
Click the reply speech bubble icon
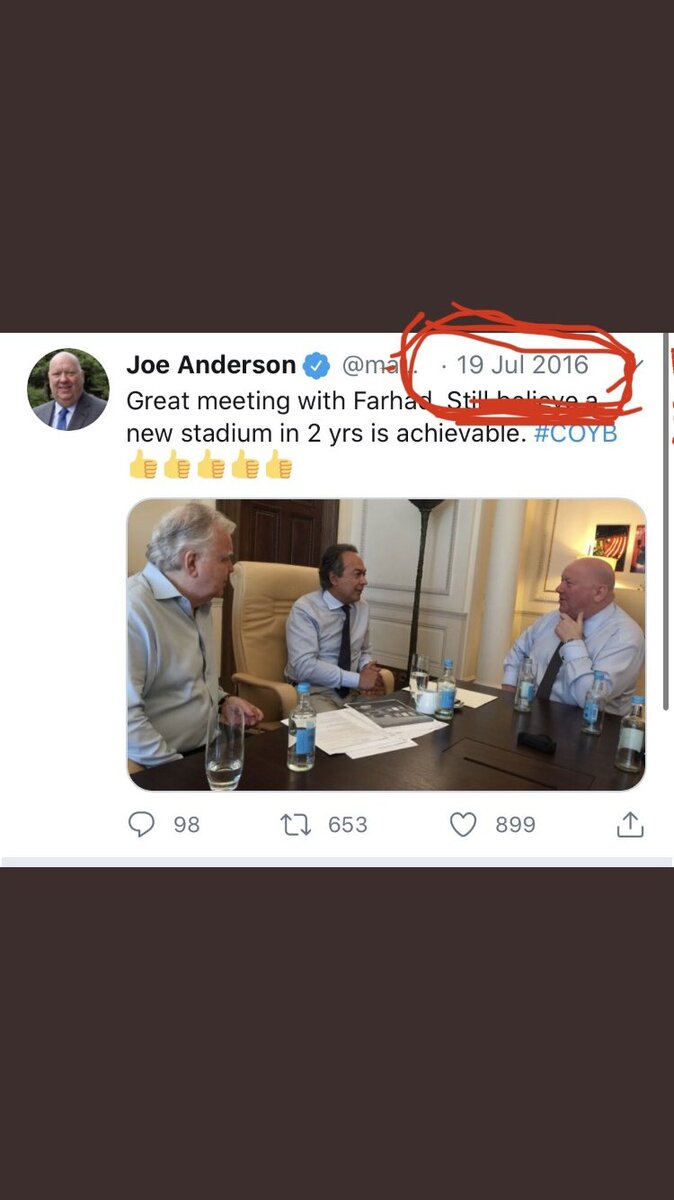point(142,824)
